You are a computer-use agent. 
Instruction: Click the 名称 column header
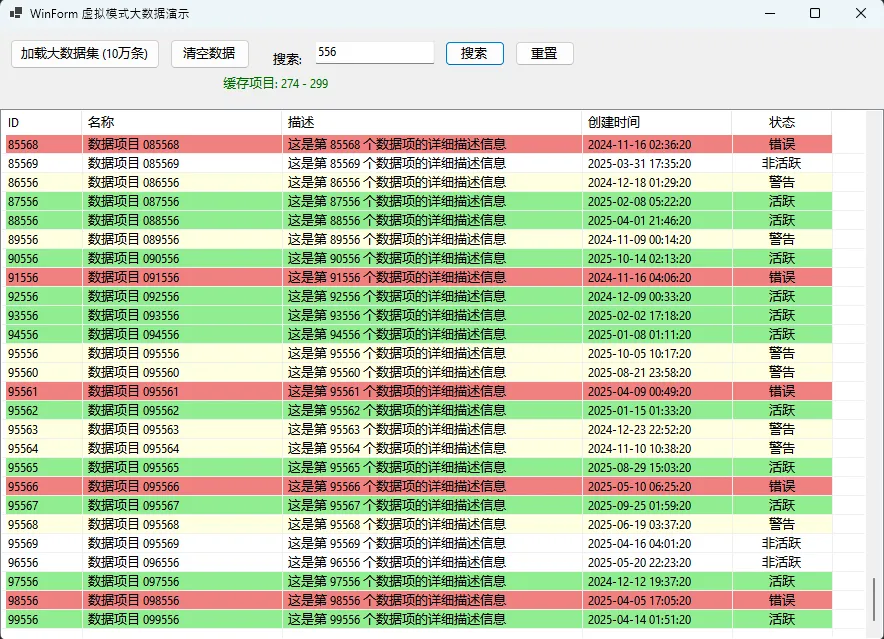[180, 122]
